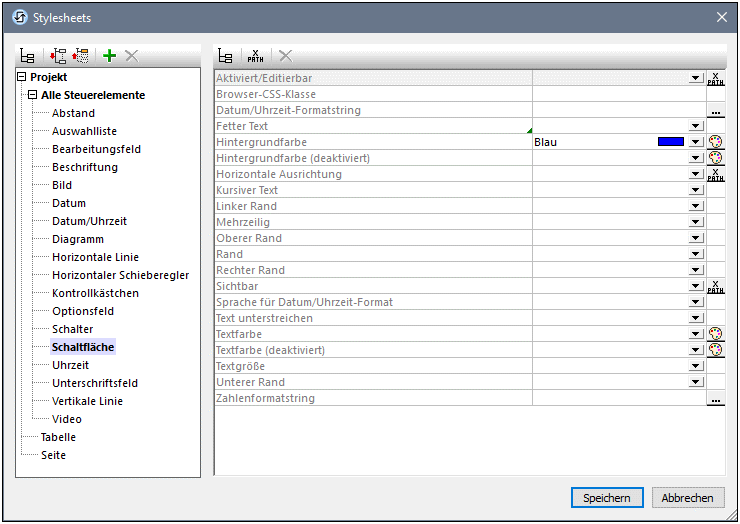
Task: Click the list view icon in properties toolbar
Action: [226, 57]
